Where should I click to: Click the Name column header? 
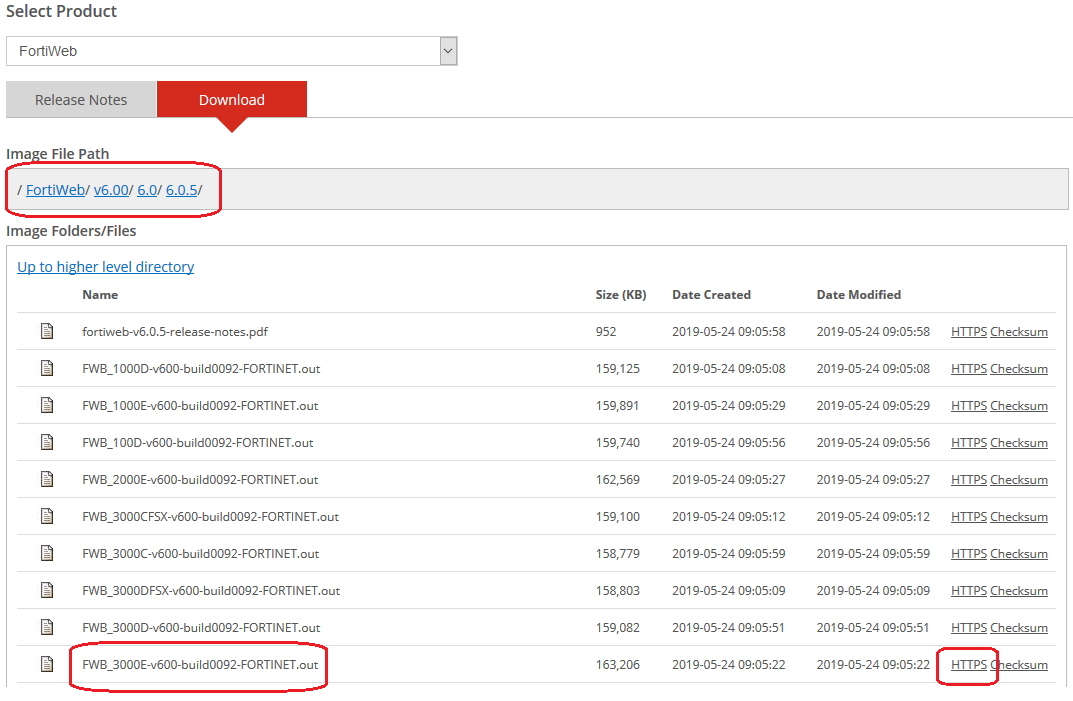(100, 295)
